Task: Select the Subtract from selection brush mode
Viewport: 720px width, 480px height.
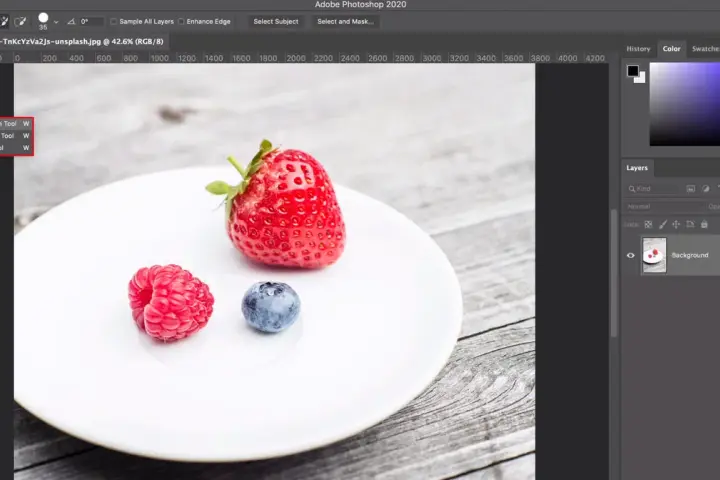Action: (x=20, y=22)
